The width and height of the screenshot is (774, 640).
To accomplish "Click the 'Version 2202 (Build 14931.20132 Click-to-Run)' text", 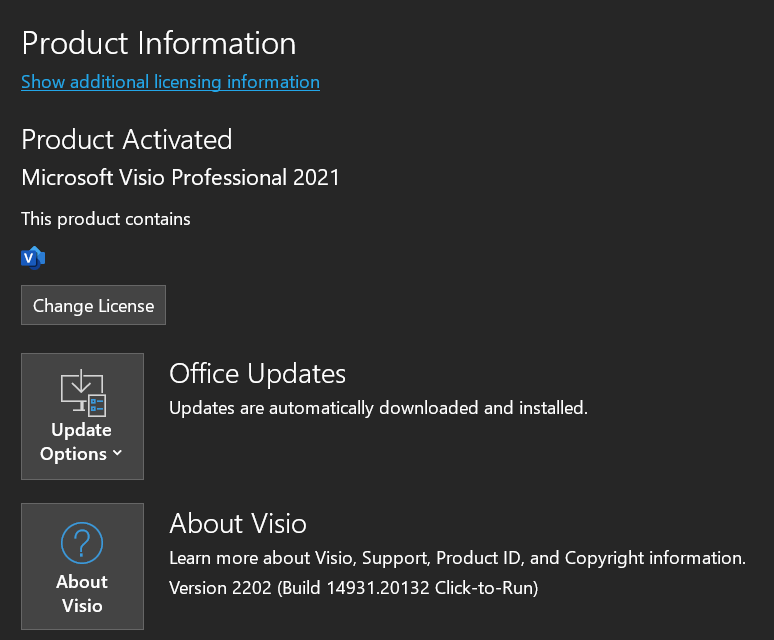I will (353, 588).
